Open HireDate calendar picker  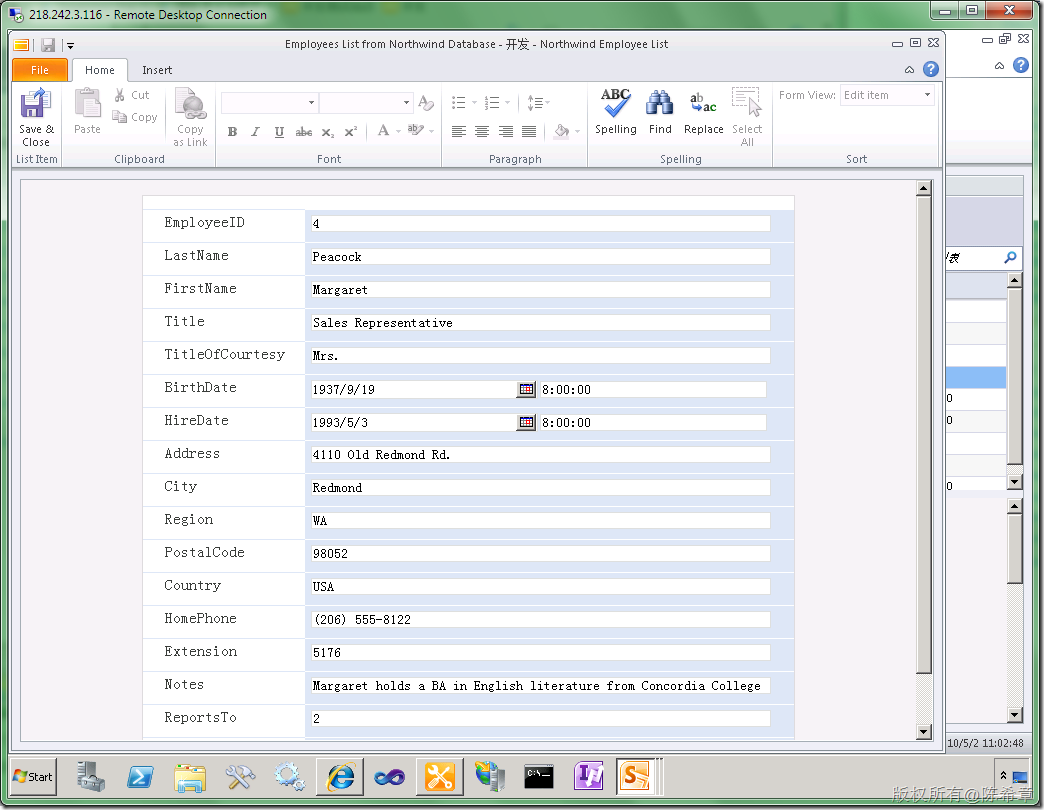click(x=526, y=422)
